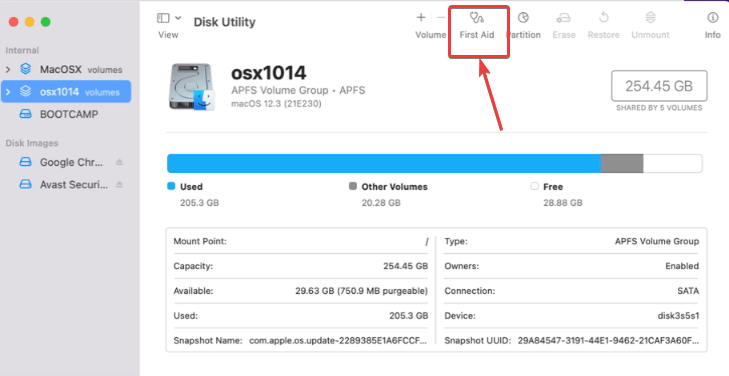Click the '205.3 GB' used legend value
This screenshot has height=376, width=729.
[199, 203]
